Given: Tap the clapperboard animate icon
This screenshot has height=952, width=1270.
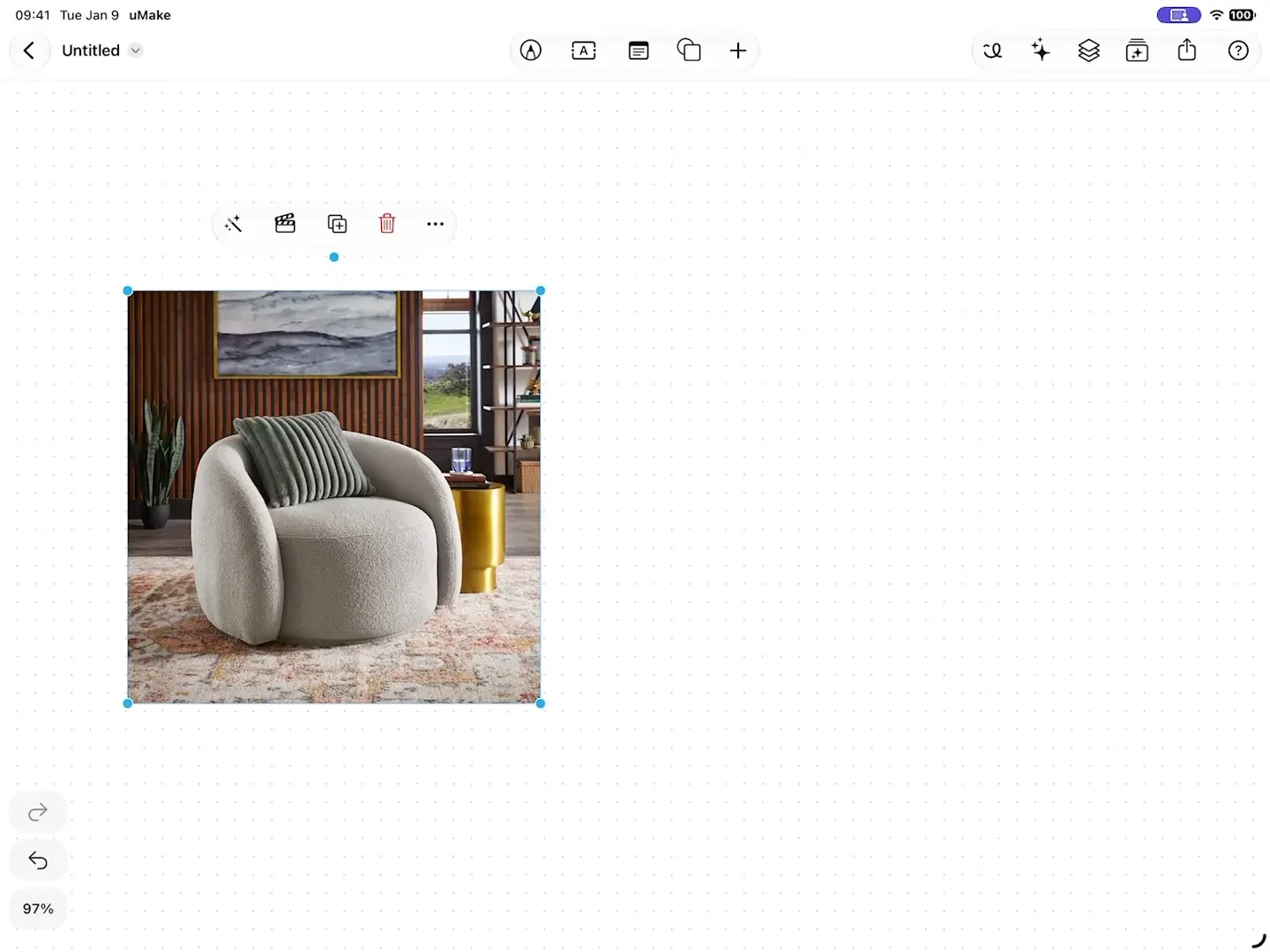Looking at the screenshot, I should click(285, 224).
